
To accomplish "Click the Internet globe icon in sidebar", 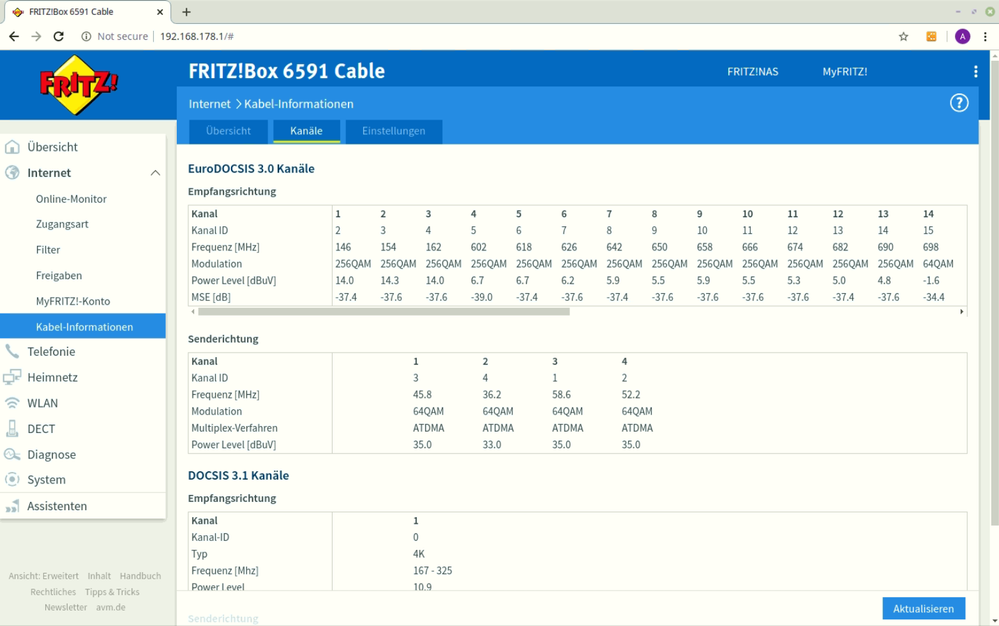I will [x=12, y=173].
